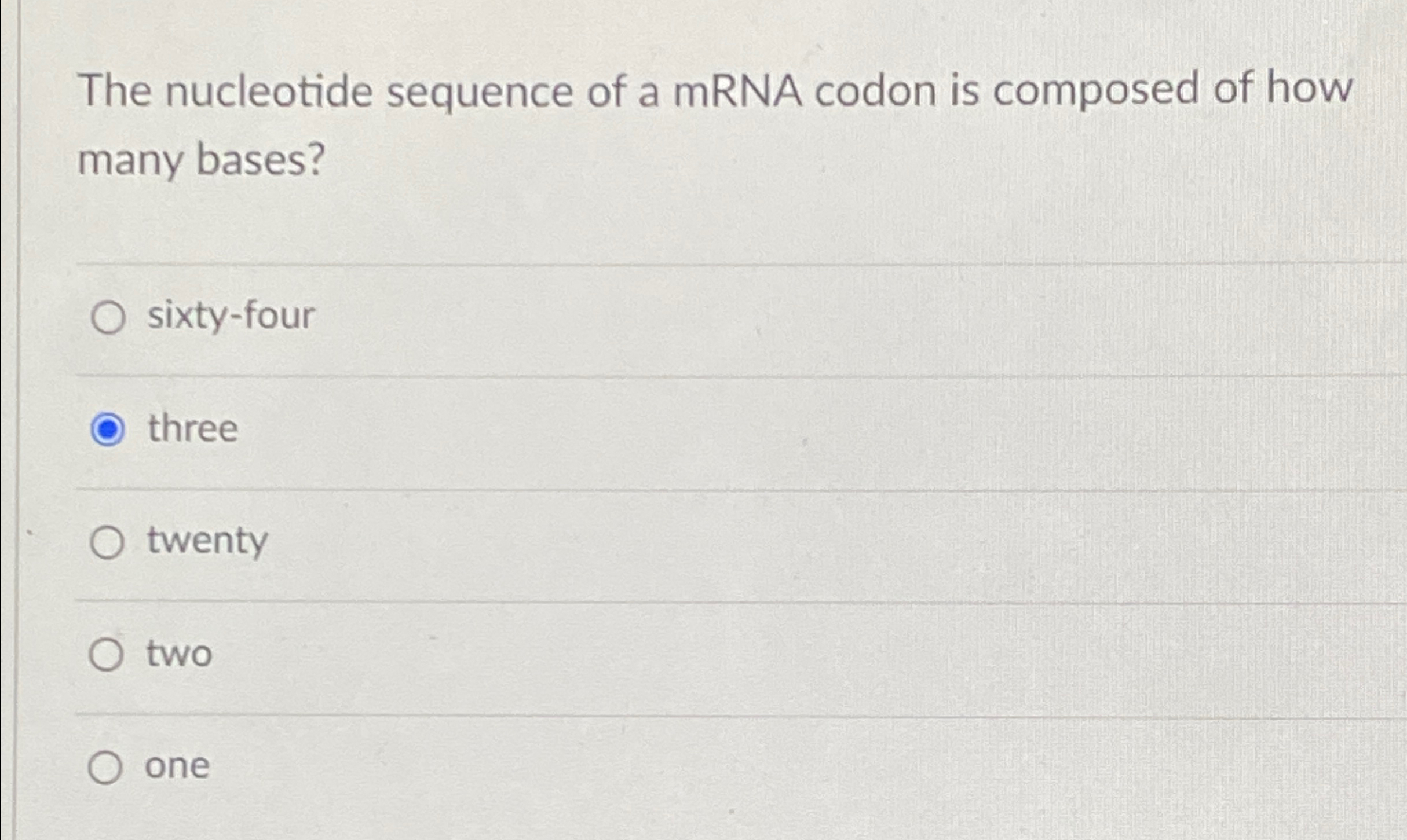
Task: Click the three answer label
Action: point(191,428)
